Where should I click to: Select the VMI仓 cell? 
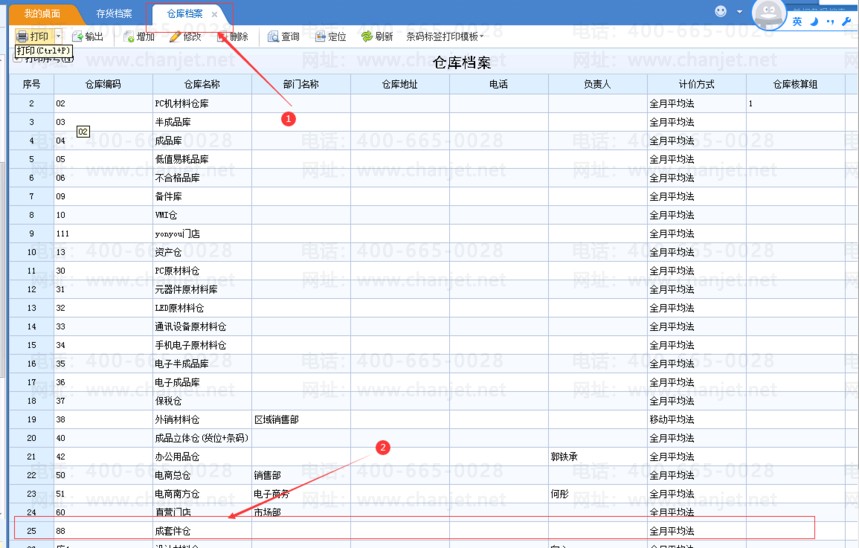tap(202, 215)
